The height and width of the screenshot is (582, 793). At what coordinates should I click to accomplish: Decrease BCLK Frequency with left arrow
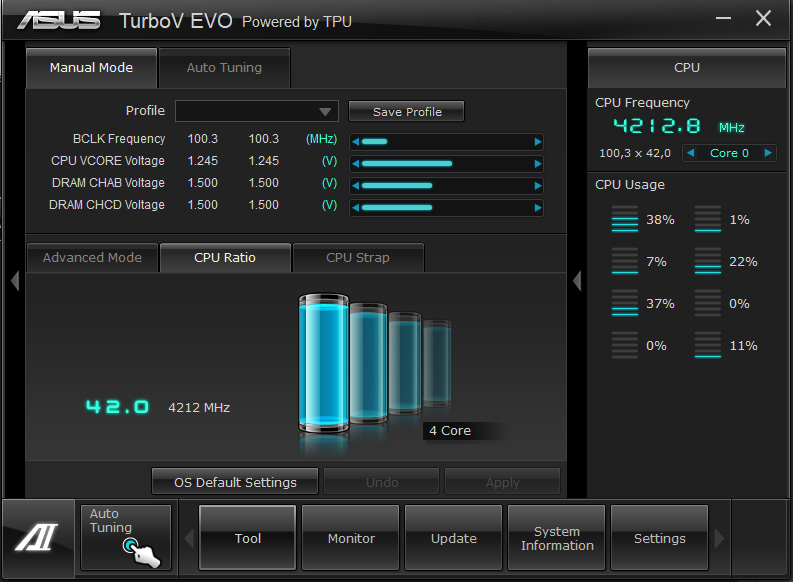356,142
